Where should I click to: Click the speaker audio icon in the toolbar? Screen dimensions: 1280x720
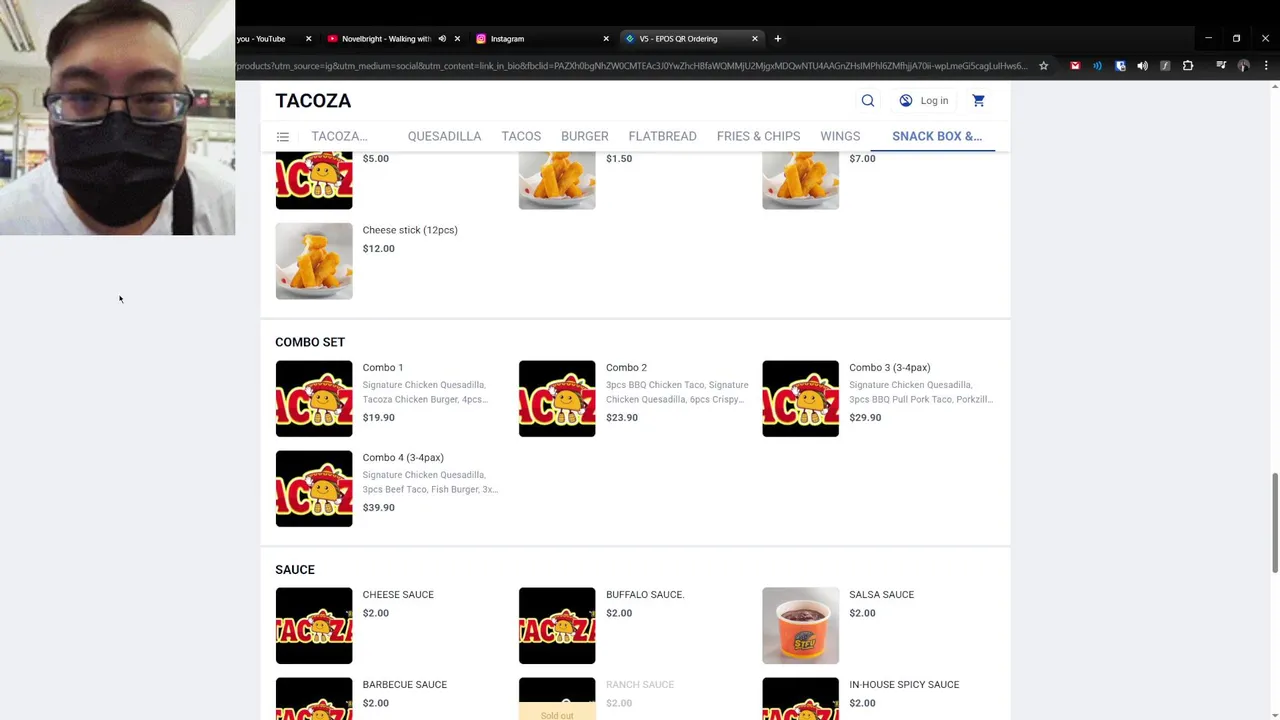tap(1142, 66)
